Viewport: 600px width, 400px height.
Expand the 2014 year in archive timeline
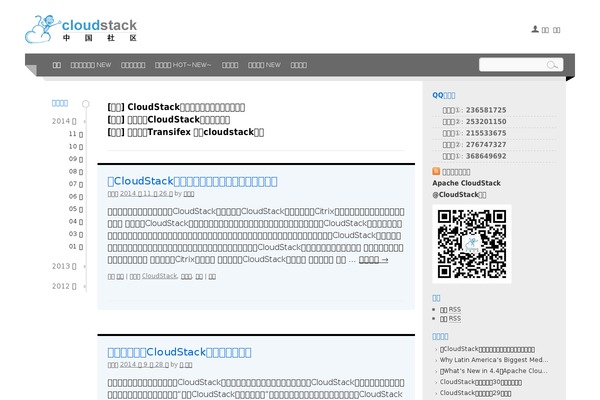64,121
